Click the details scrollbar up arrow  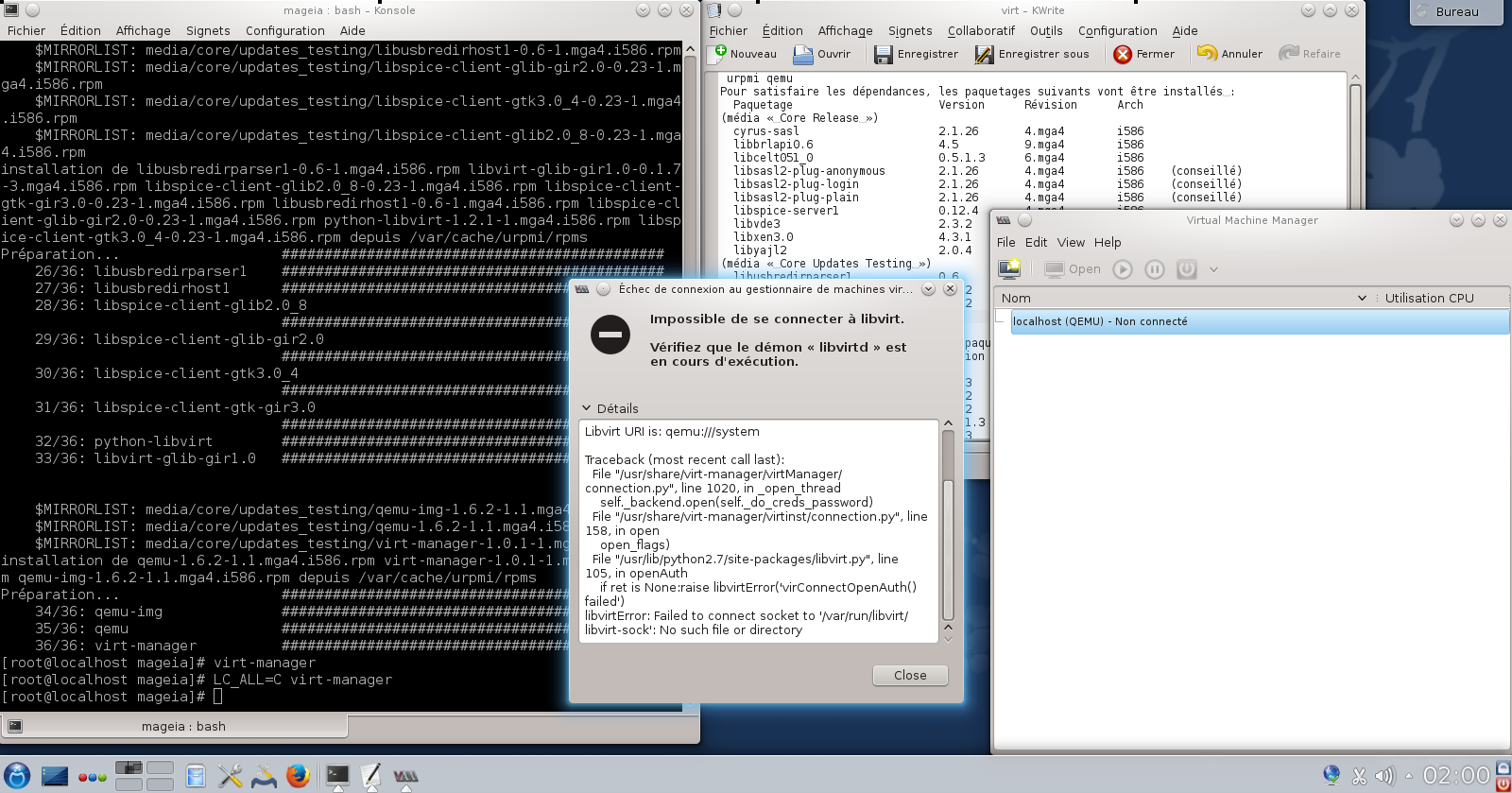[x=948, y=423]
